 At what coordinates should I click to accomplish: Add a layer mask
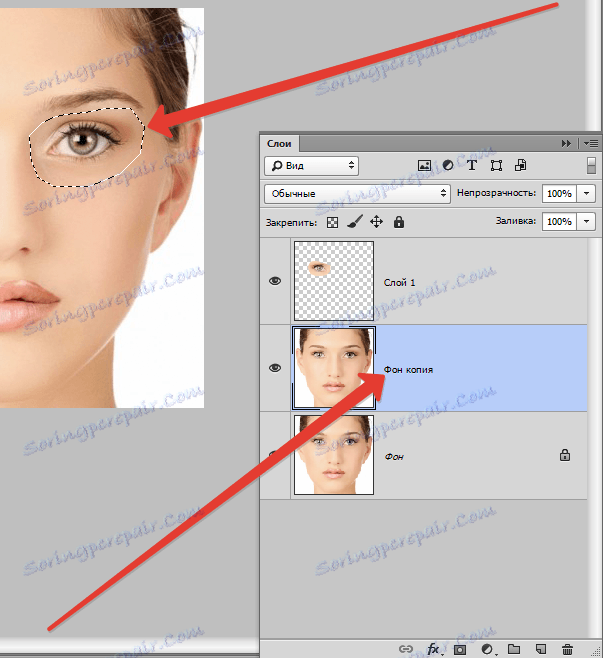click(460, 649)
